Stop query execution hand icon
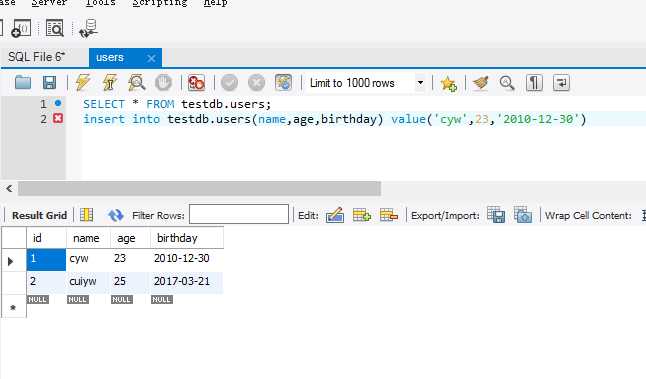The width and height of the screenshot is (646, 379). pyautogui.click(x=163, y=83)
